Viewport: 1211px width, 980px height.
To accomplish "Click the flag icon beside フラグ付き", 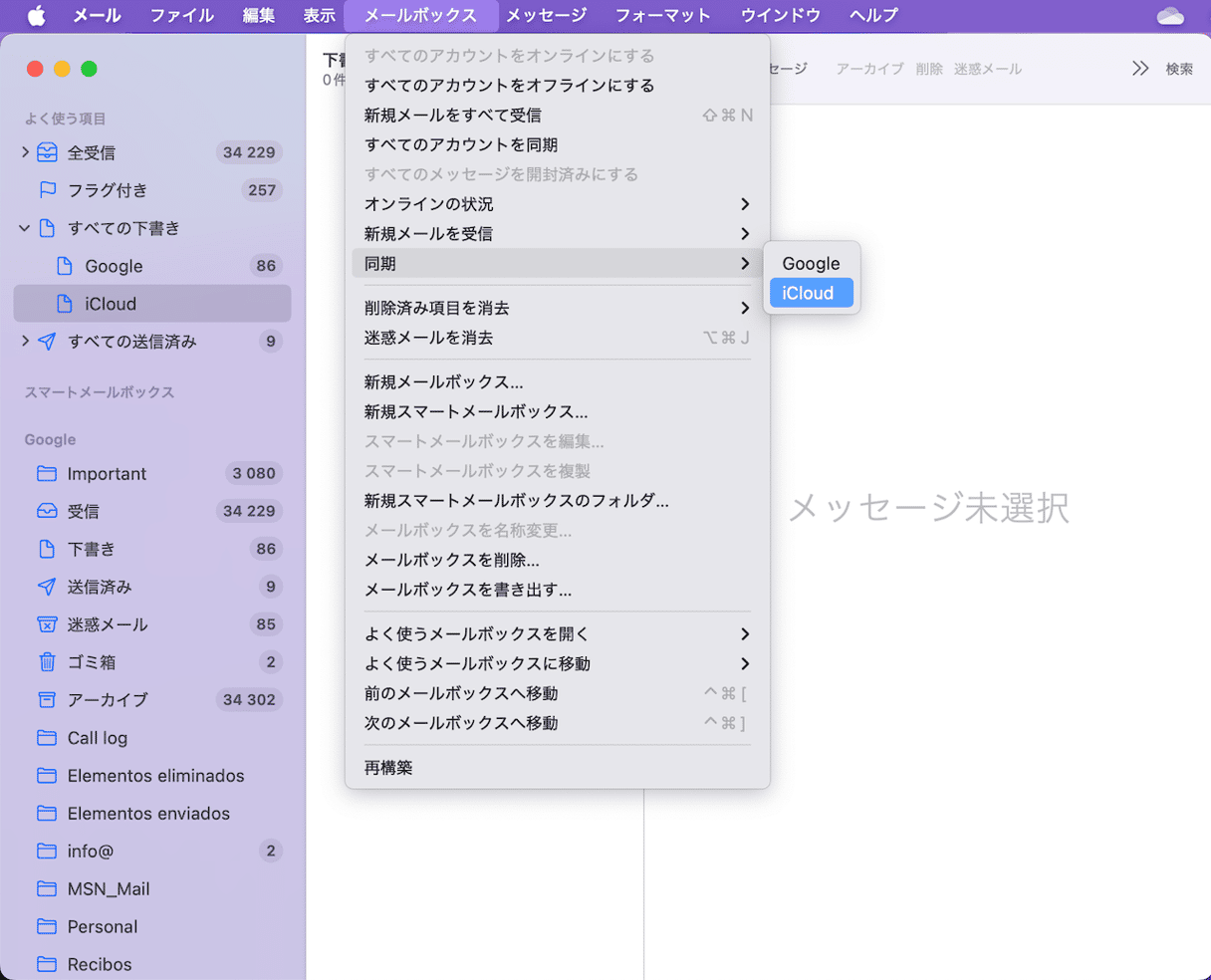I will [x=47, y=190].
